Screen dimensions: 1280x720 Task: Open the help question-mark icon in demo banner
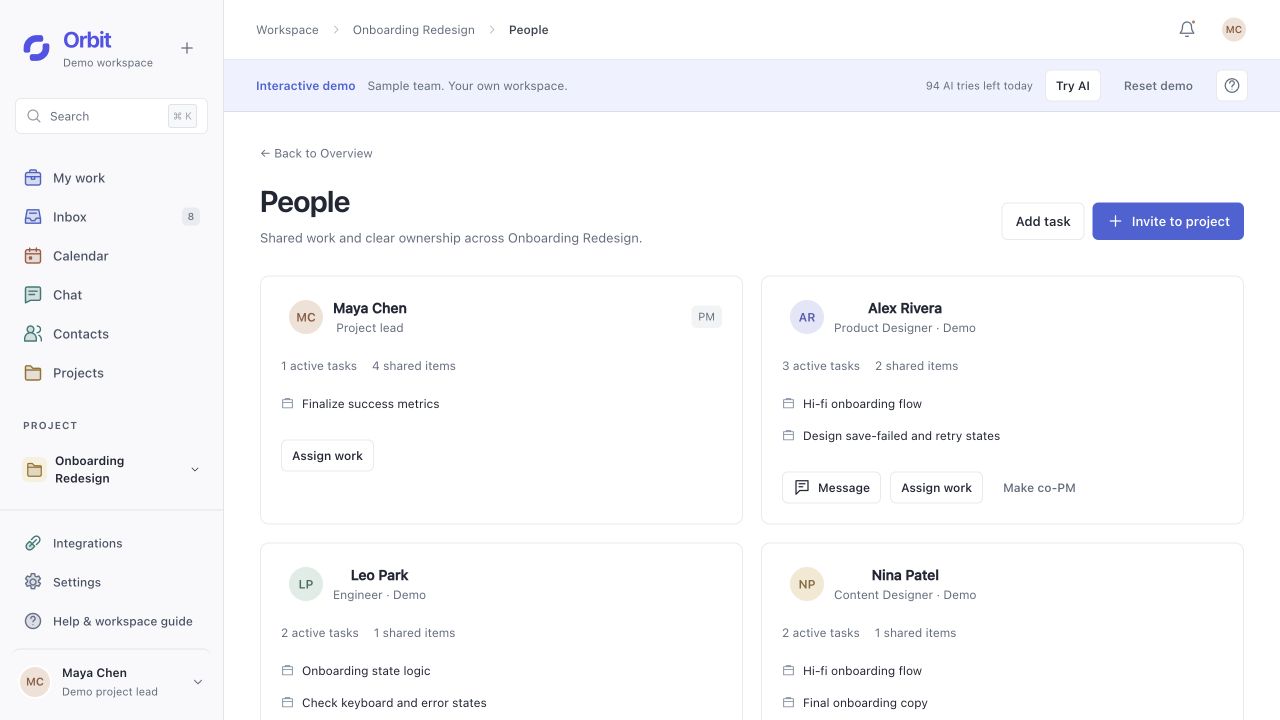pos(1232,86)
